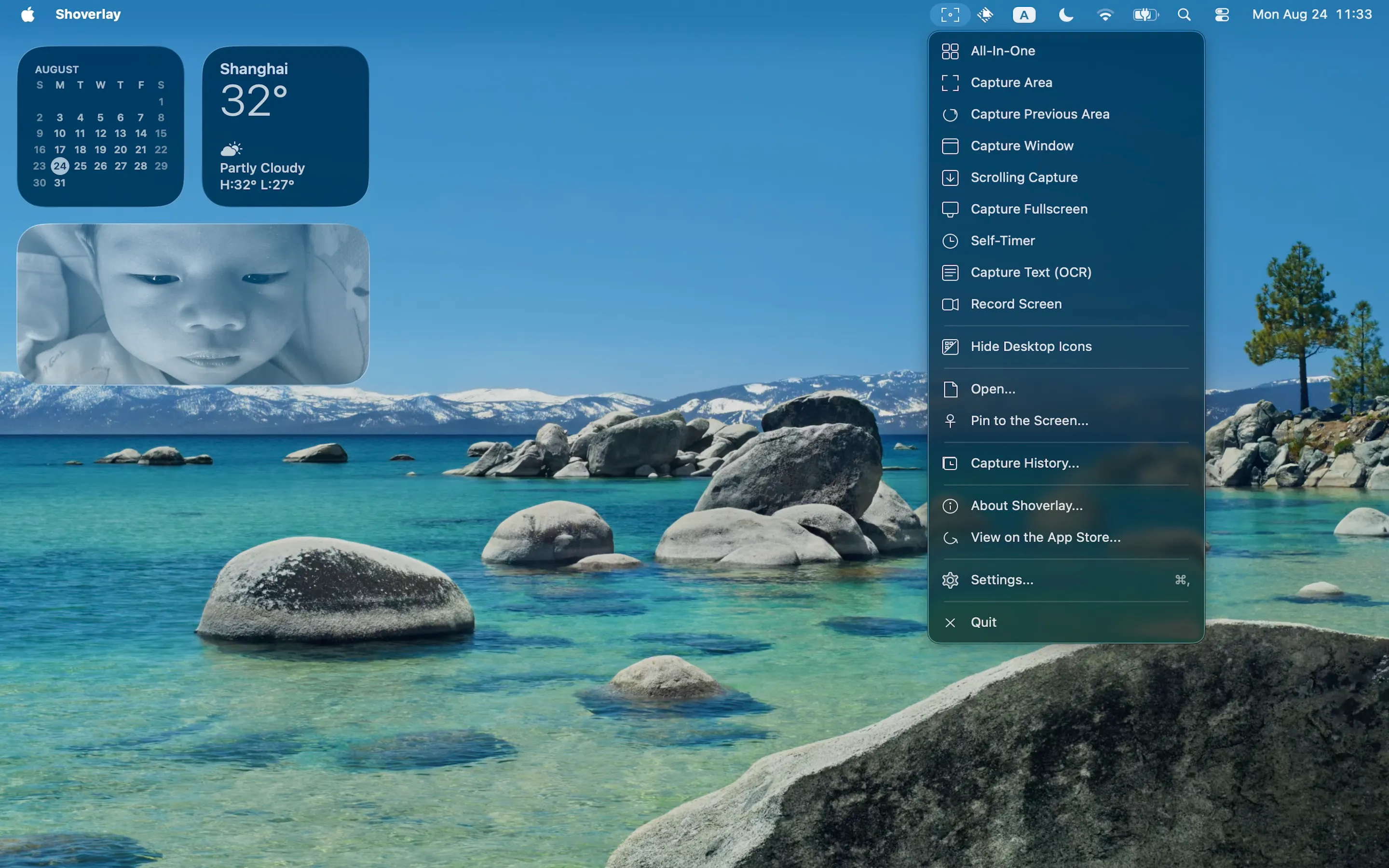
Task: Click the Open file icon
Action: (x=950, y=389)
